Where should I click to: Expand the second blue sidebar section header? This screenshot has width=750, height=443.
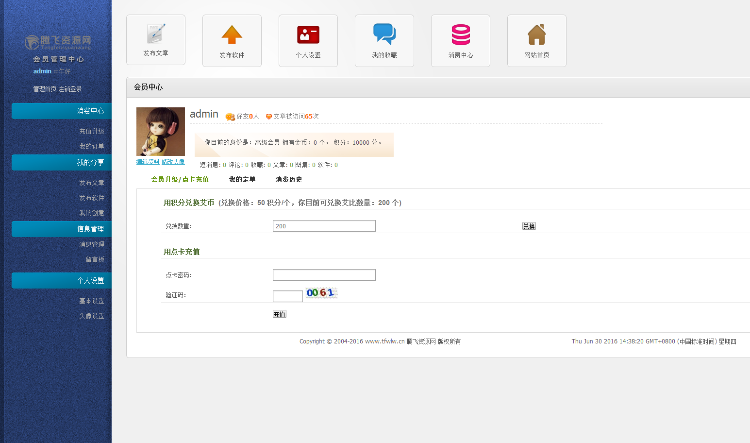coord(62,163)
